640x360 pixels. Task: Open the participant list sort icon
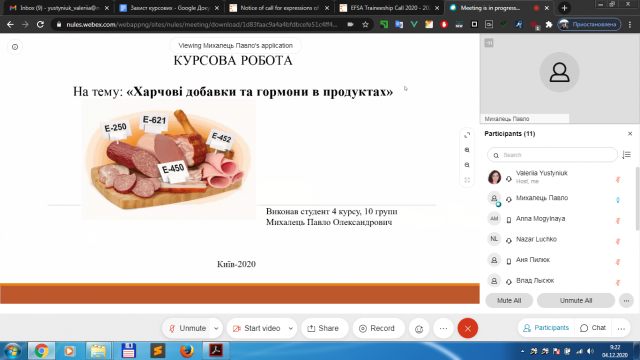coord(627,155)
